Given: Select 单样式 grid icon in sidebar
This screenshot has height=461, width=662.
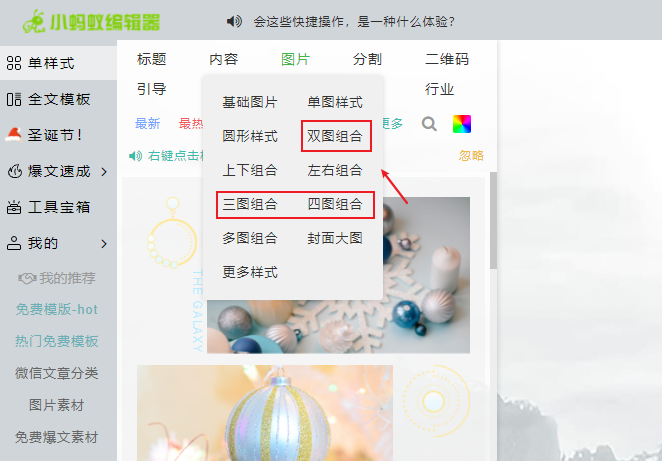Looking at the screenshot, I should tap(14, 63).
